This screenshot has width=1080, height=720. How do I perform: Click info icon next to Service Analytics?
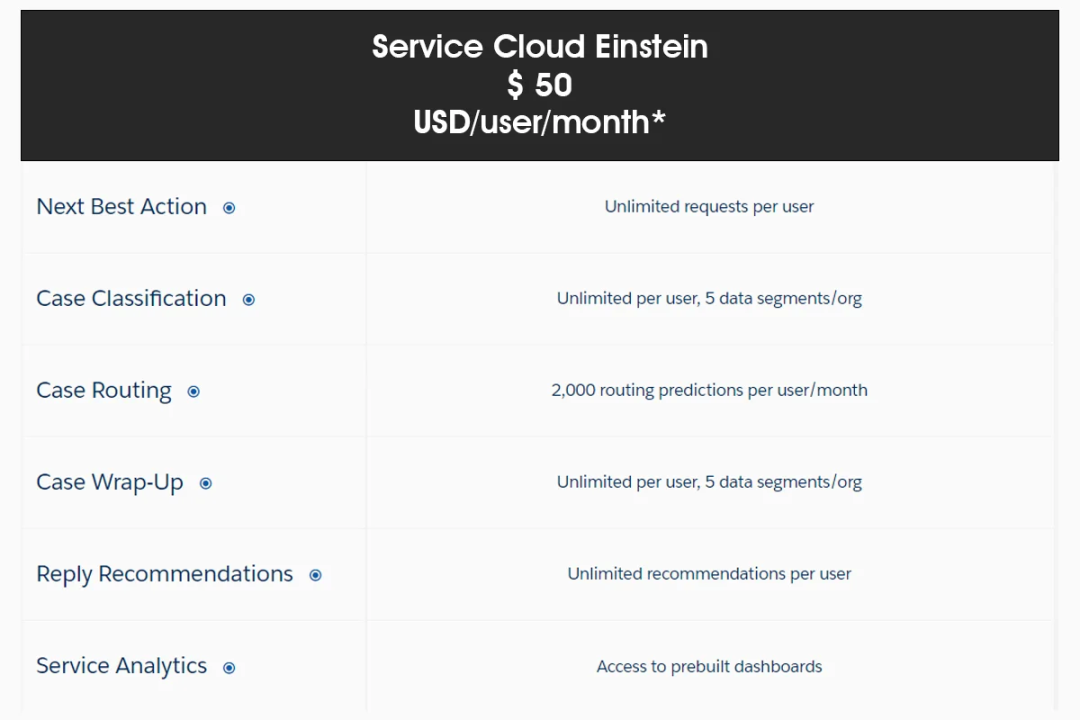pos(229,668)
